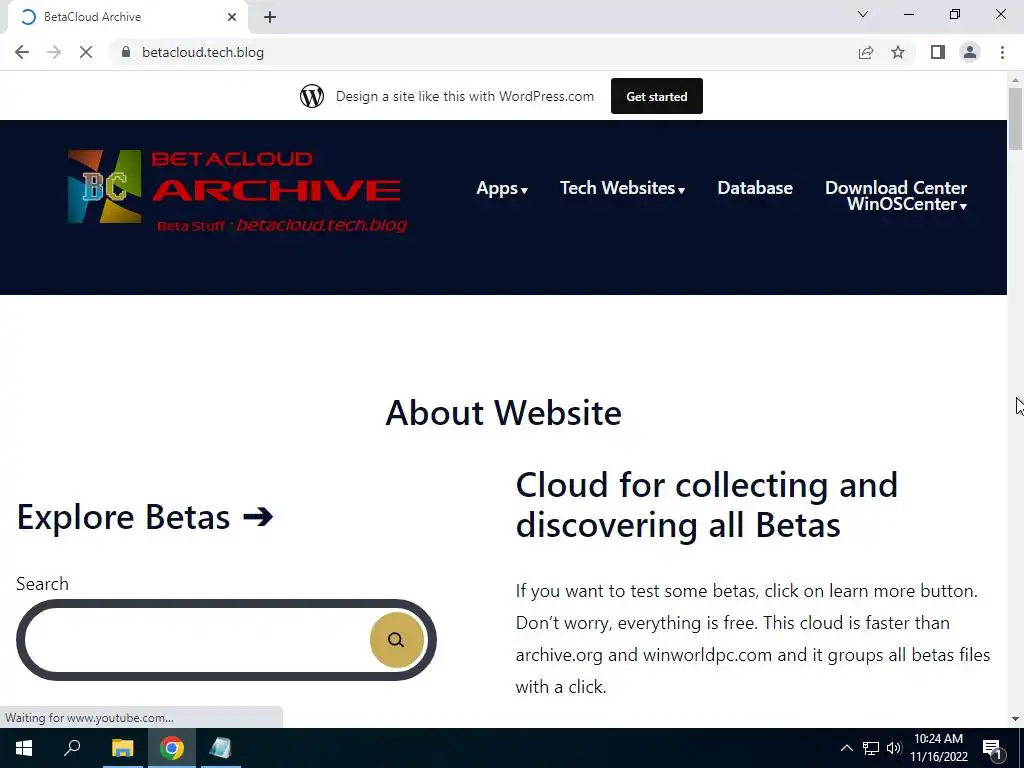Click the WordPress logo icon
The width and height of the screenshot is (1024, 768).
point(312,96)
